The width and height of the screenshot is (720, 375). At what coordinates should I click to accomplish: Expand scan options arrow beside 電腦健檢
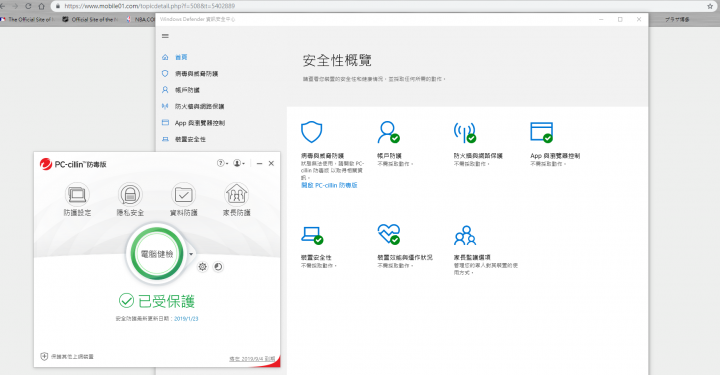191,254
